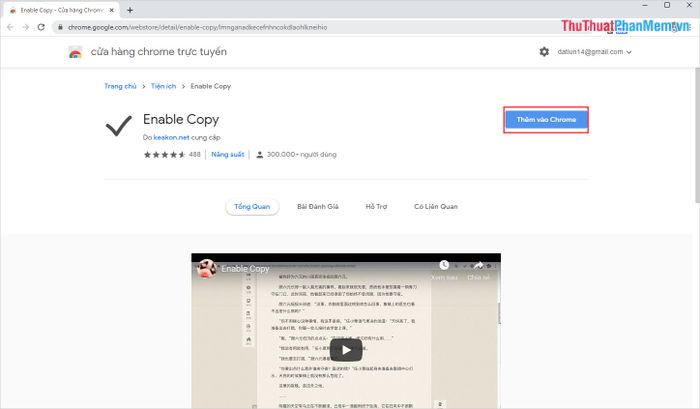Click the Thêm vào Chrome button
The width and height of the screenshot is (700, 409).
546,120
